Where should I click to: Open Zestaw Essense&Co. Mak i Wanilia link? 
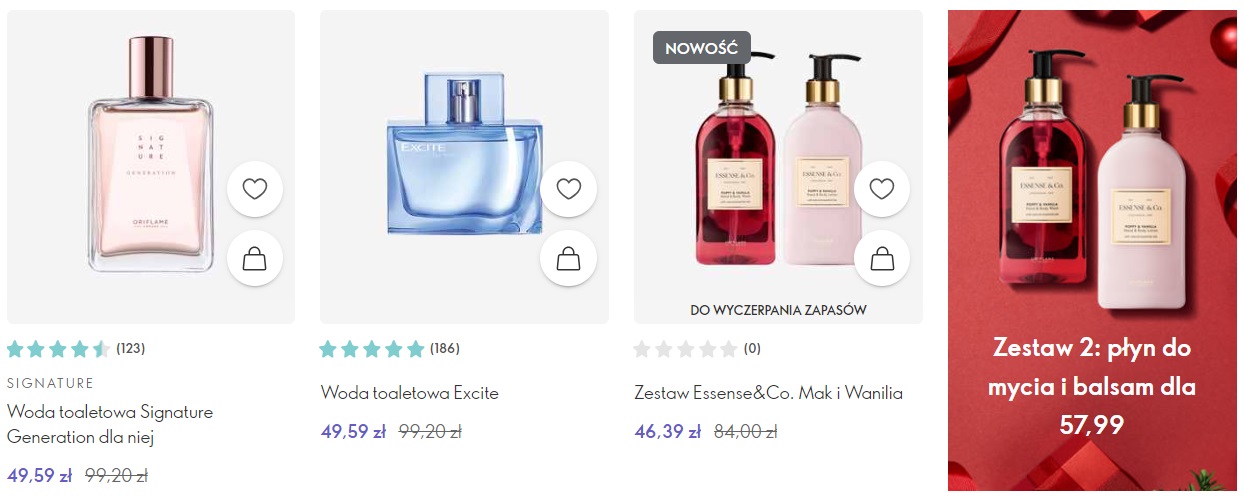tap(768, 393)
